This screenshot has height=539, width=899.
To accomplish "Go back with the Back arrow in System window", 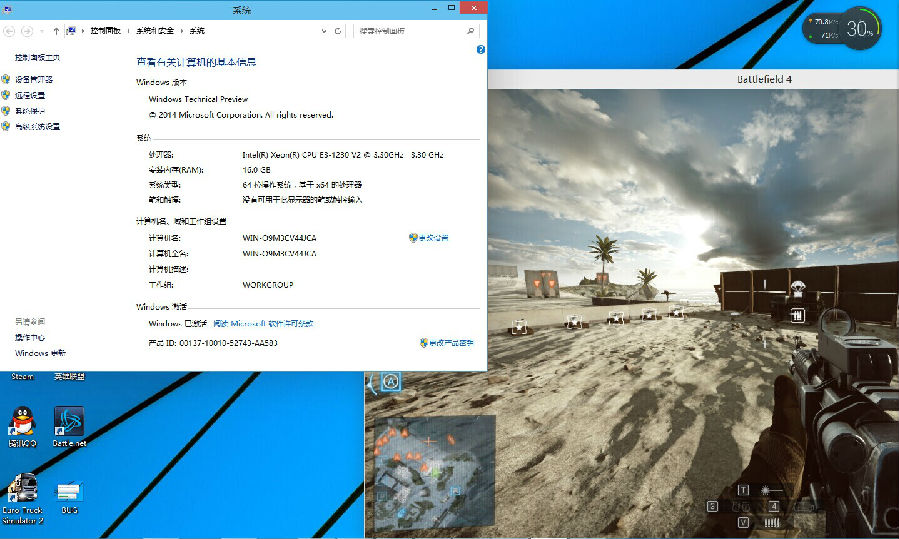I will click(x=9, y=31).
